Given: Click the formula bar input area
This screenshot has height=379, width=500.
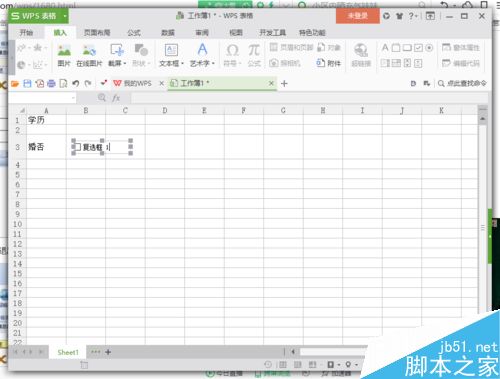Looking at the screenshot, I should [309, 98].
